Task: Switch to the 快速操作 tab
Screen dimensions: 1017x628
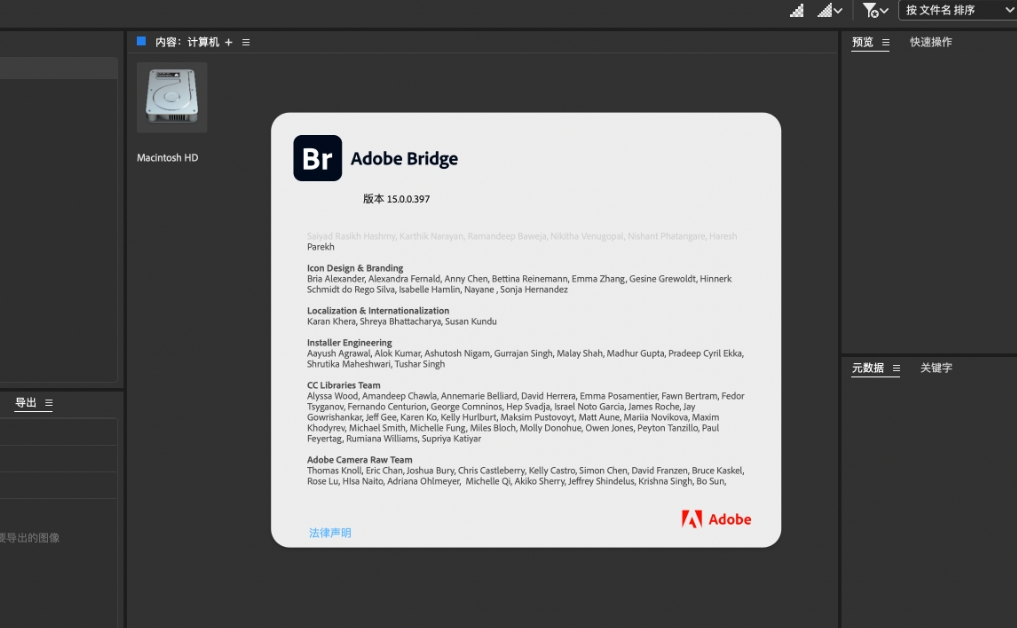Action: coord(931,42)
